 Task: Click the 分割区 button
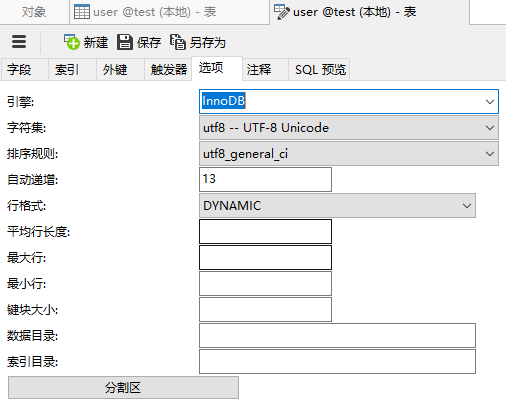[123, 388]
